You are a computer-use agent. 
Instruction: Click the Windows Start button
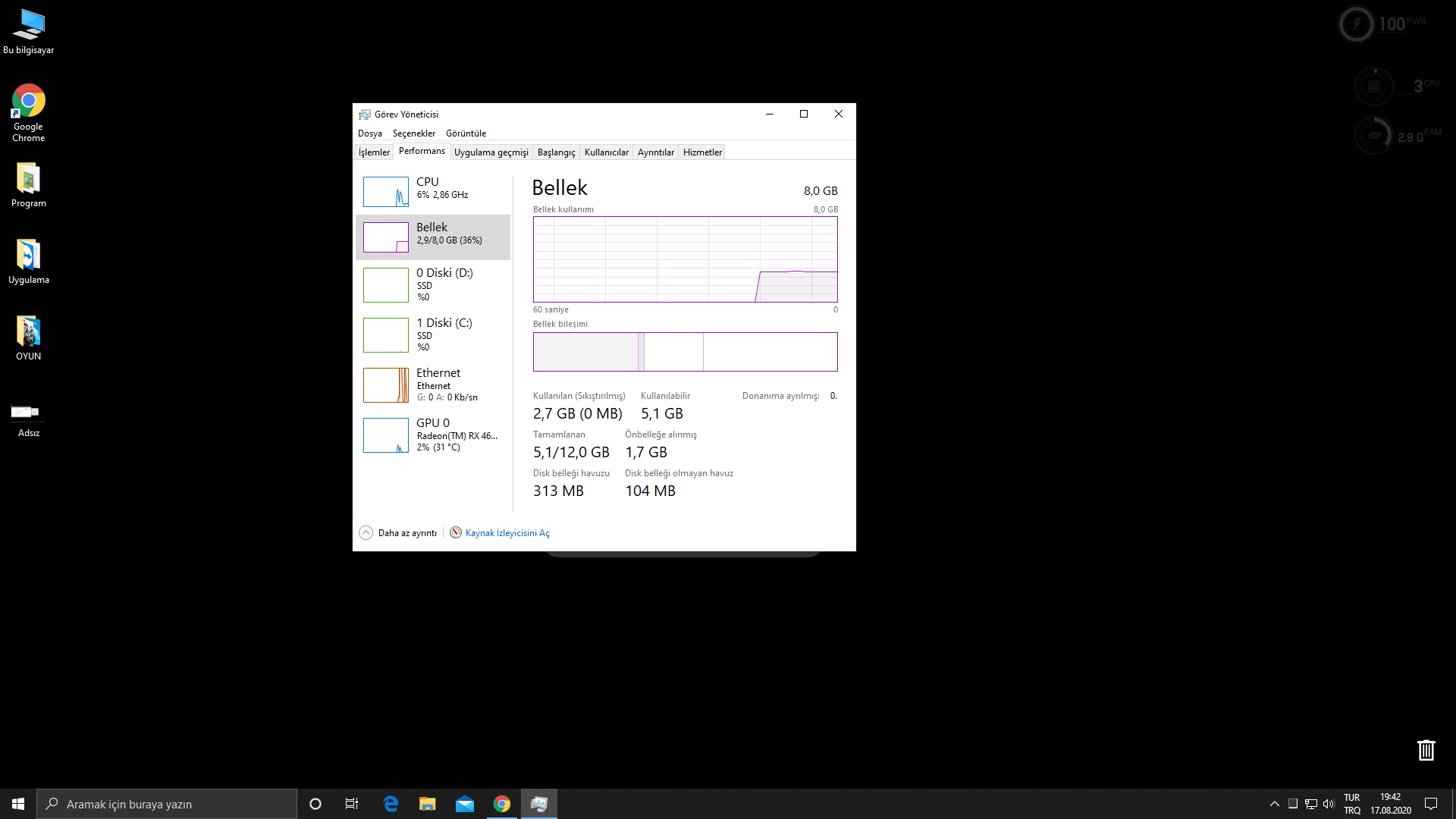coord(18,804)
